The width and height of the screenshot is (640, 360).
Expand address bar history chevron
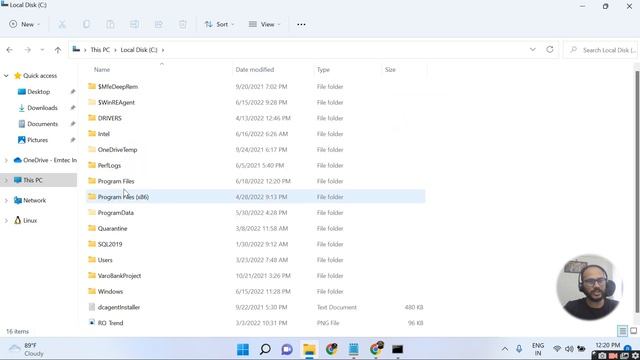tap(533, 49)
